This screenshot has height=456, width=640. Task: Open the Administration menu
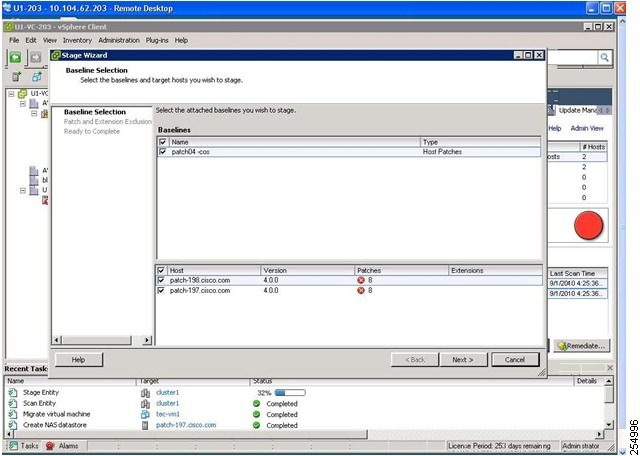tap(119, 40)
